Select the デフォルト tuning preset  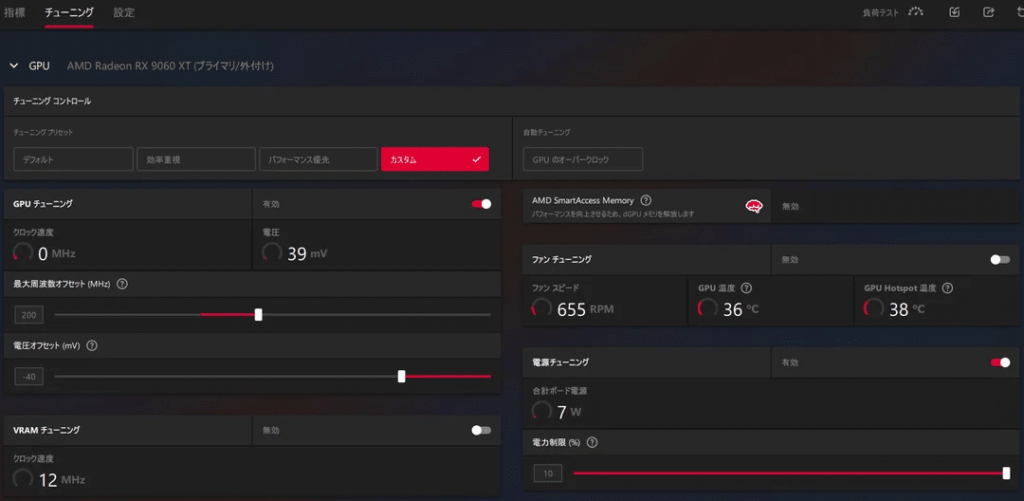pos(73,159)
